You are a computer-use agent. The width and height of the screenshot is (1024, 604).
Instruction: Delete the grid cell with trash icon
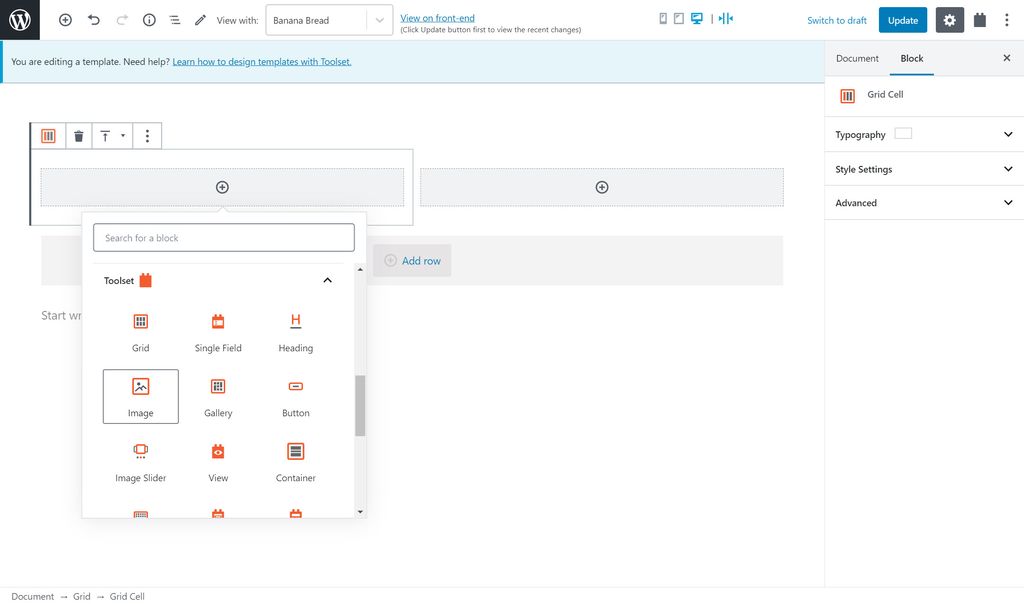pyautogui.click(x=78, y=136)
